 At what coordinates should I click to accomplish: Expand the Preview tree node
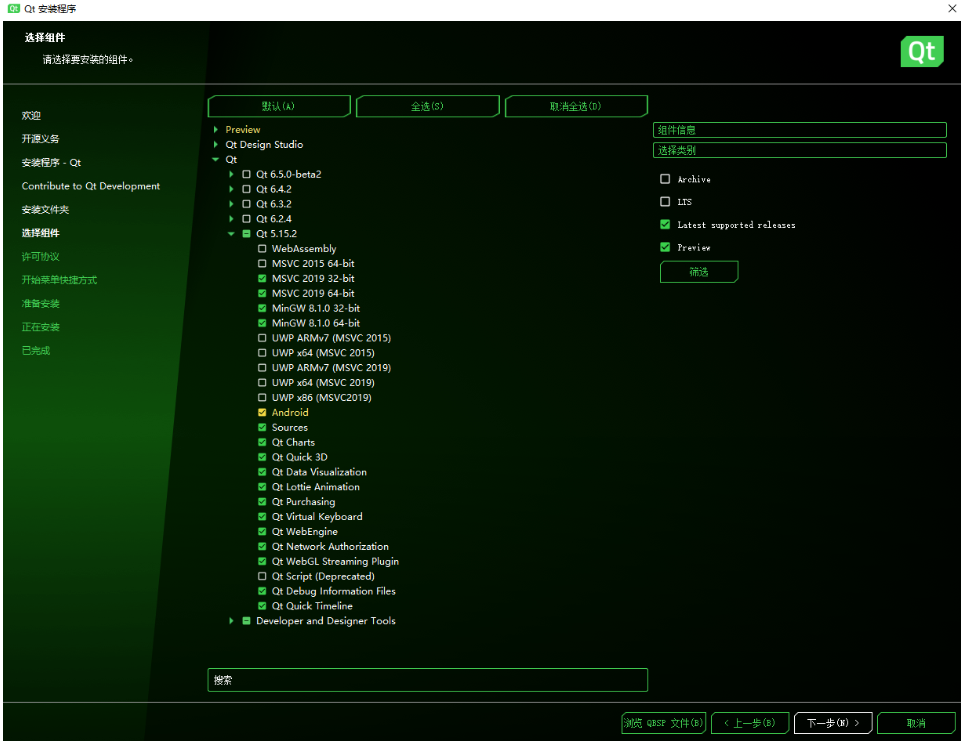coord(216,129)
